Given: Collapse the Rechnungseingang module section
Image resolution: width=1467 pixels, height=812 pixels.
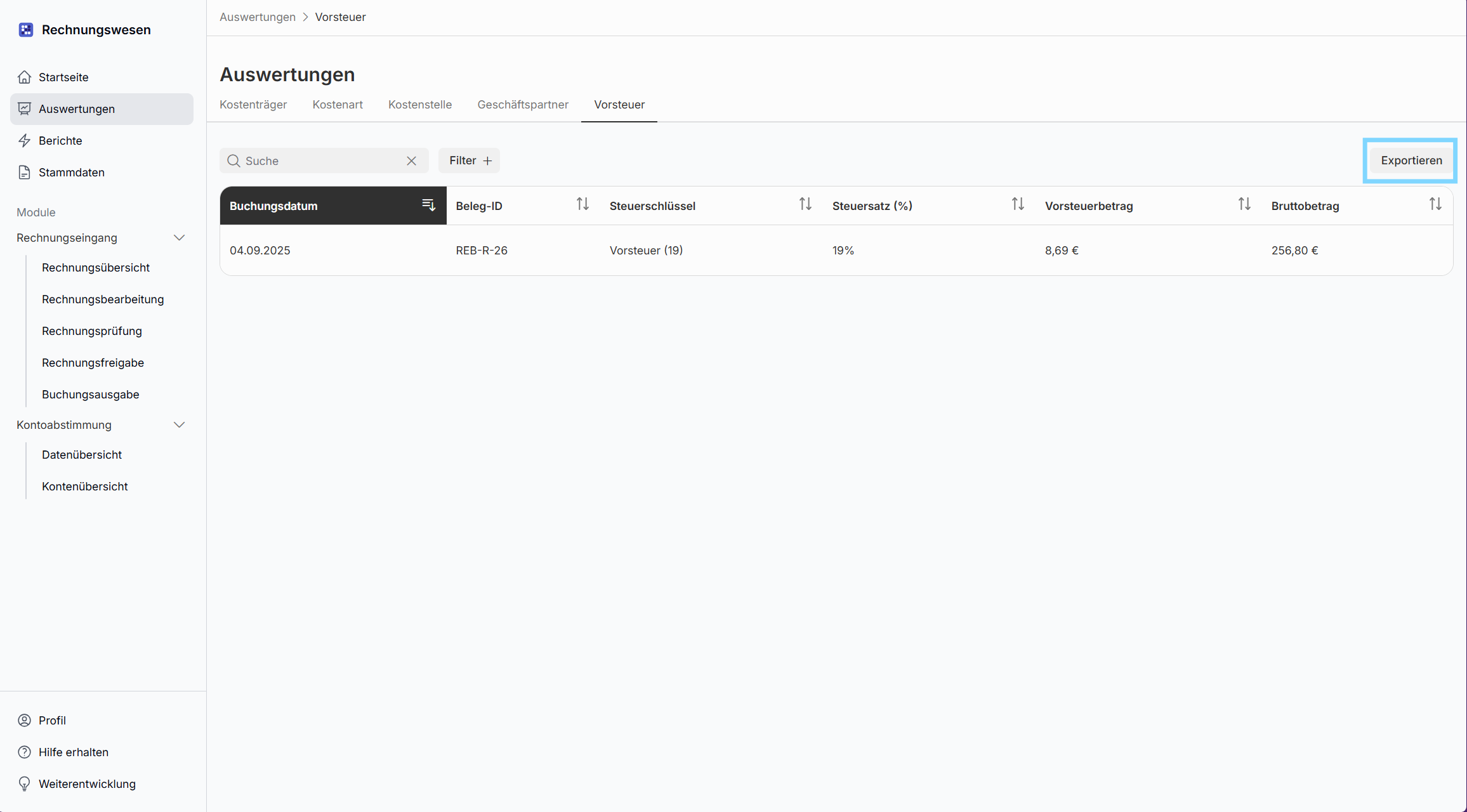Looking at the screenshot, I should coord(179,237).
